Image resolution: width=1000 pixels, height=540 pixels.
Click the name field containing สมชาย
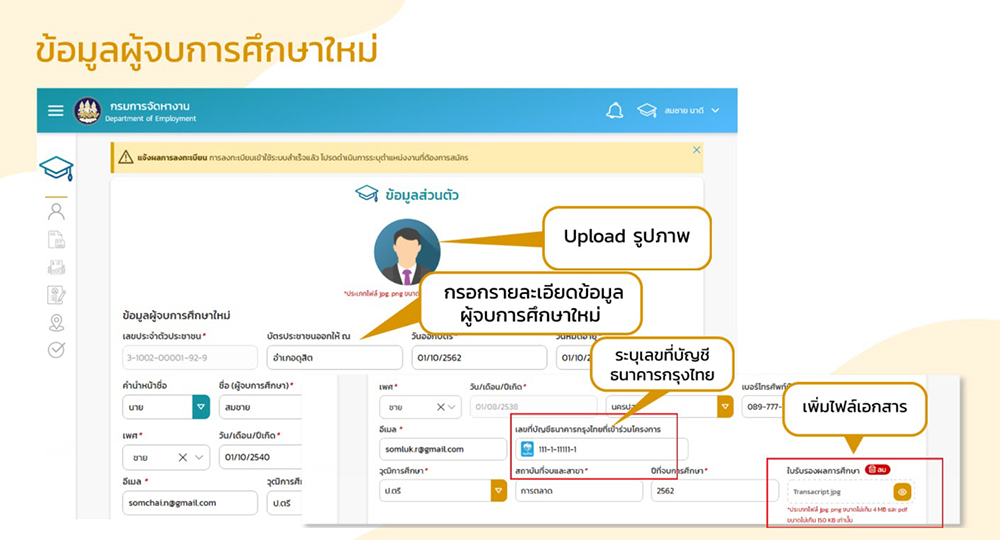(260, 407)
